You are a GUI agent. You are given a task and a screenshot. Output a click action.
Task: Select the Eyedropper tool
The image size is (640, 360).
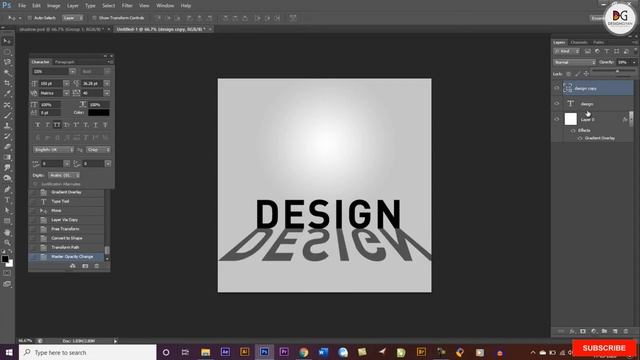(x=7, y=94)
